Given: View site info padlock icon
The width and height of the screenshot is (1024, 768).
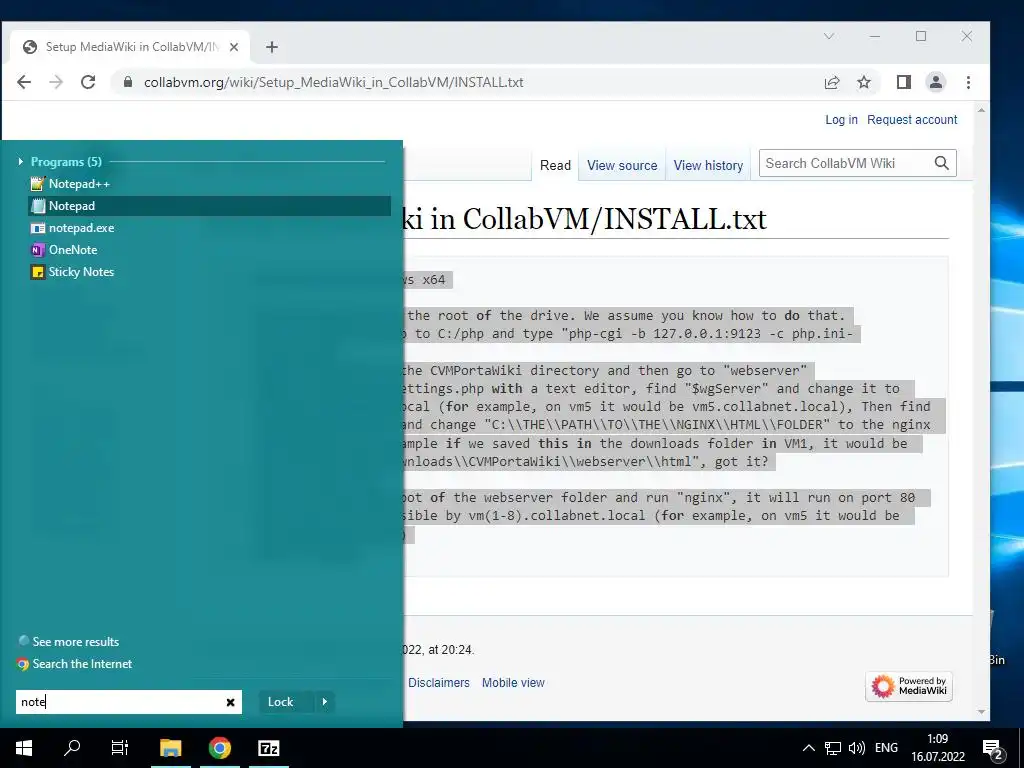Looking at the screenshot, I should (128, 82).
